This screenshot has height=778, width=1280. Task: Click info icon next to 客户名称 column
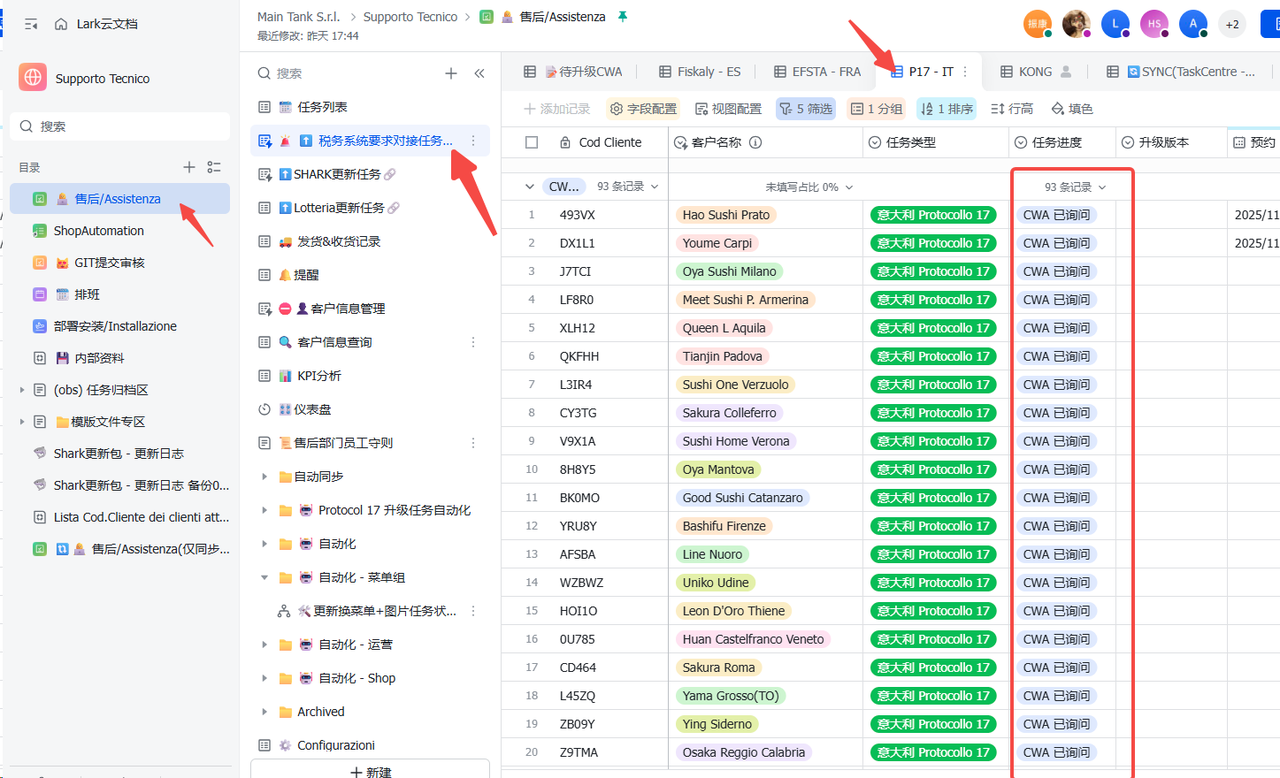coord(756,142)
